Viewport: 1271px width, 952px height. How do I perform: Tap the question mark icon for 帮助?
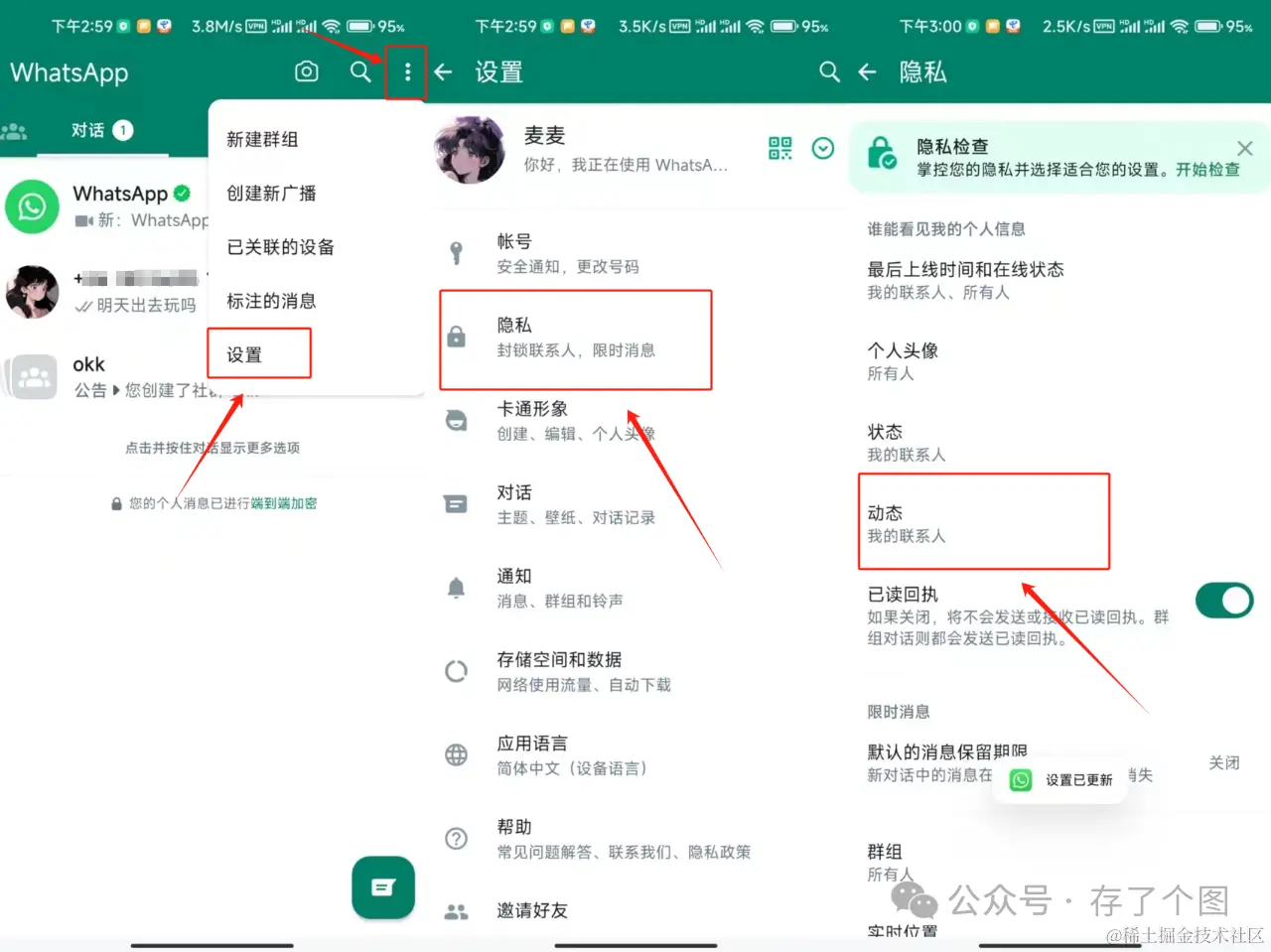point(456,839)
